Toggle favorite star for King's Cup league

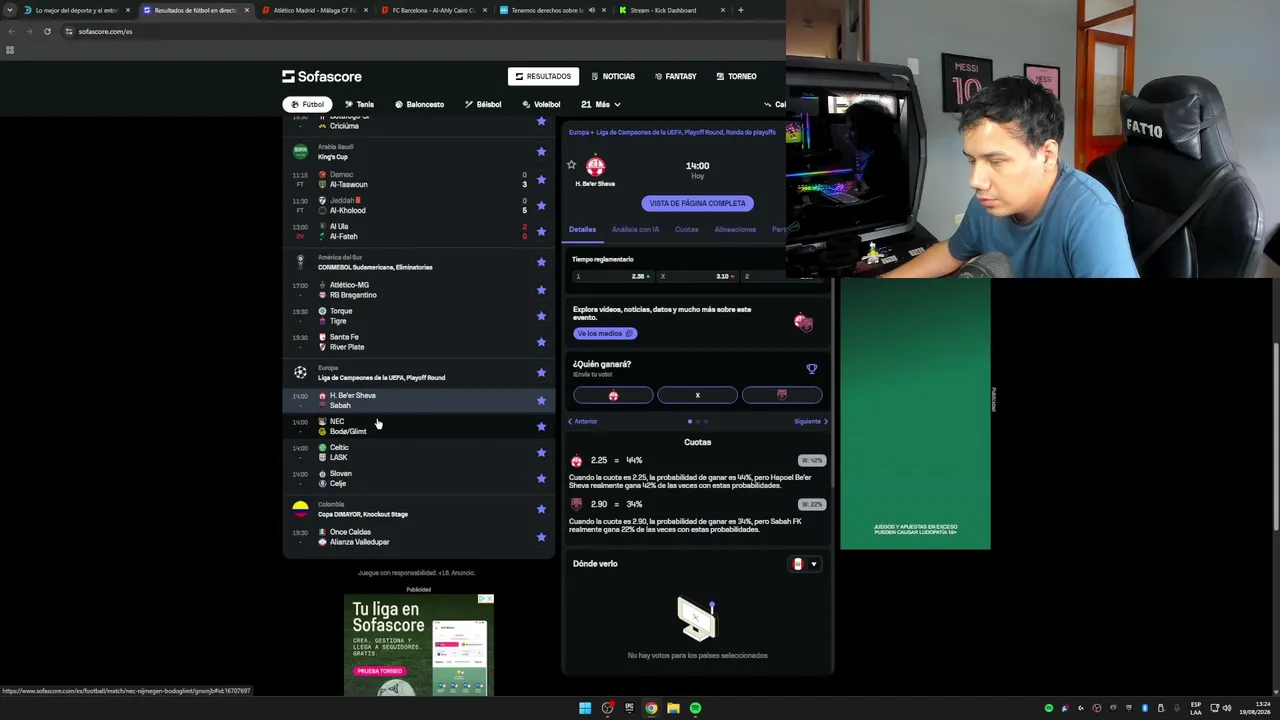(x=541, y=151)
